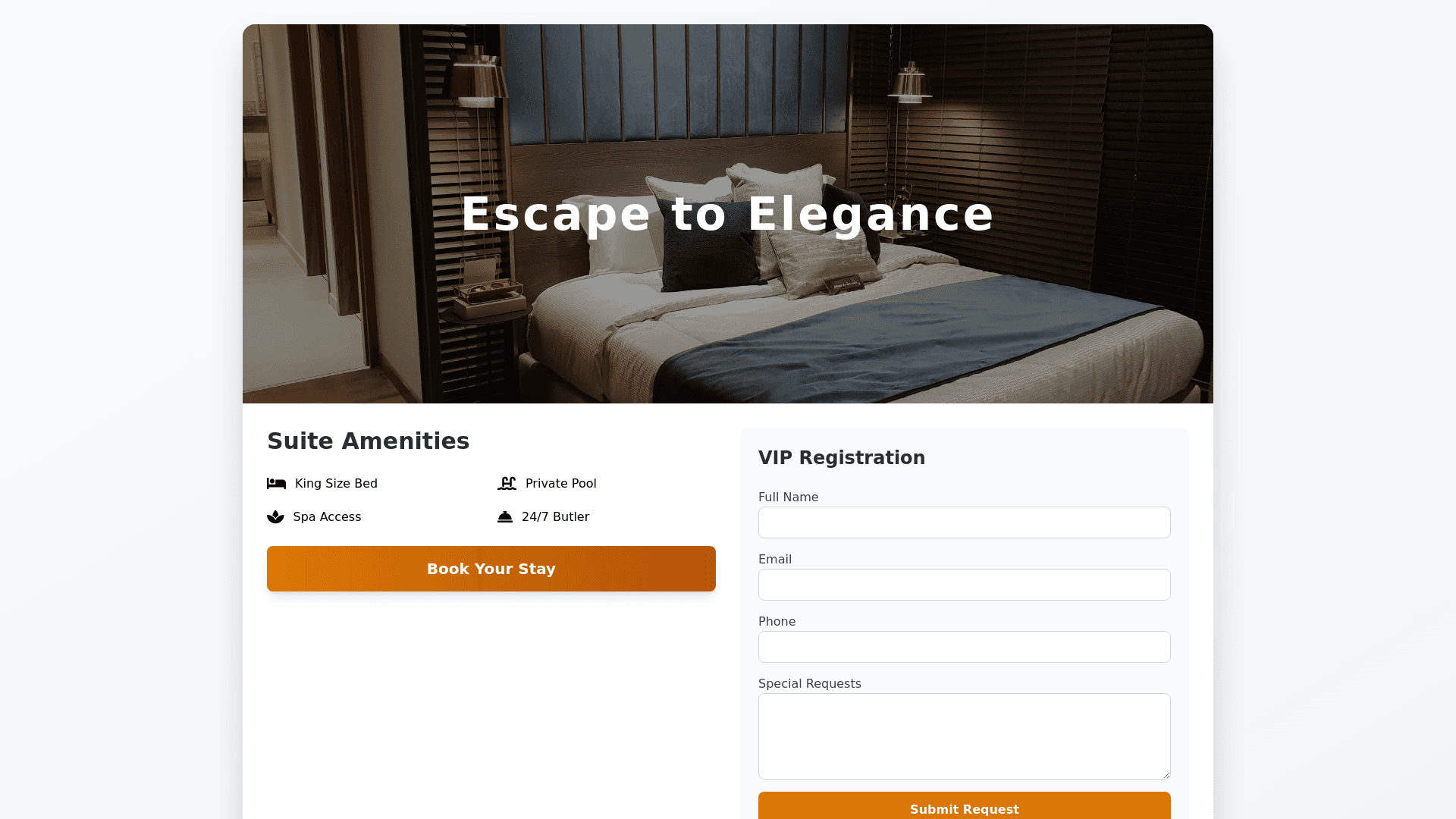This screenshot has height=819, width=1456.
Task: Click the Submit Request button
Action: (965, 805)
